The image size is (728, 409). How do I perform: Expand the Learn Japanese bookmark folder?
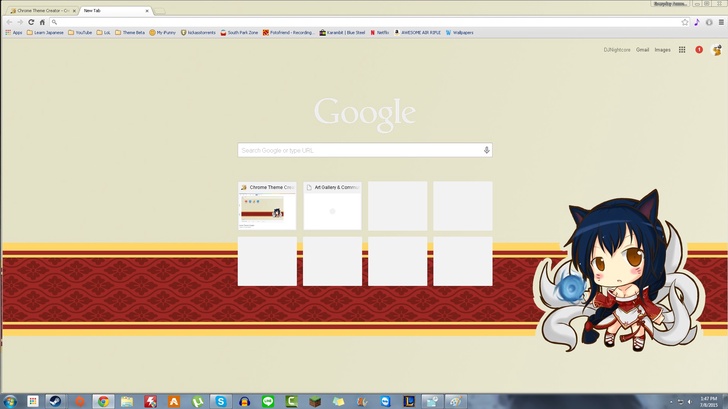click(x=45, y=32)
